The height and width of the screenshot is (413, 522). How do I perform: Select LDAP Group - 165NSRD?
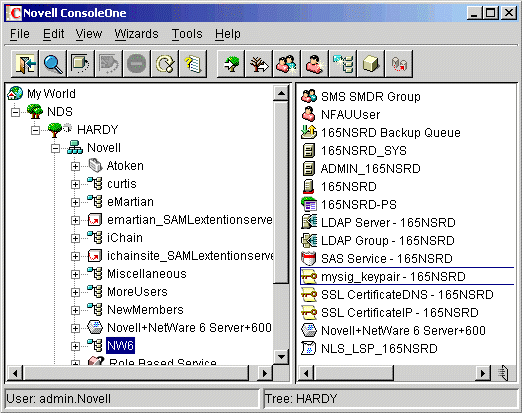coord(378,241)
